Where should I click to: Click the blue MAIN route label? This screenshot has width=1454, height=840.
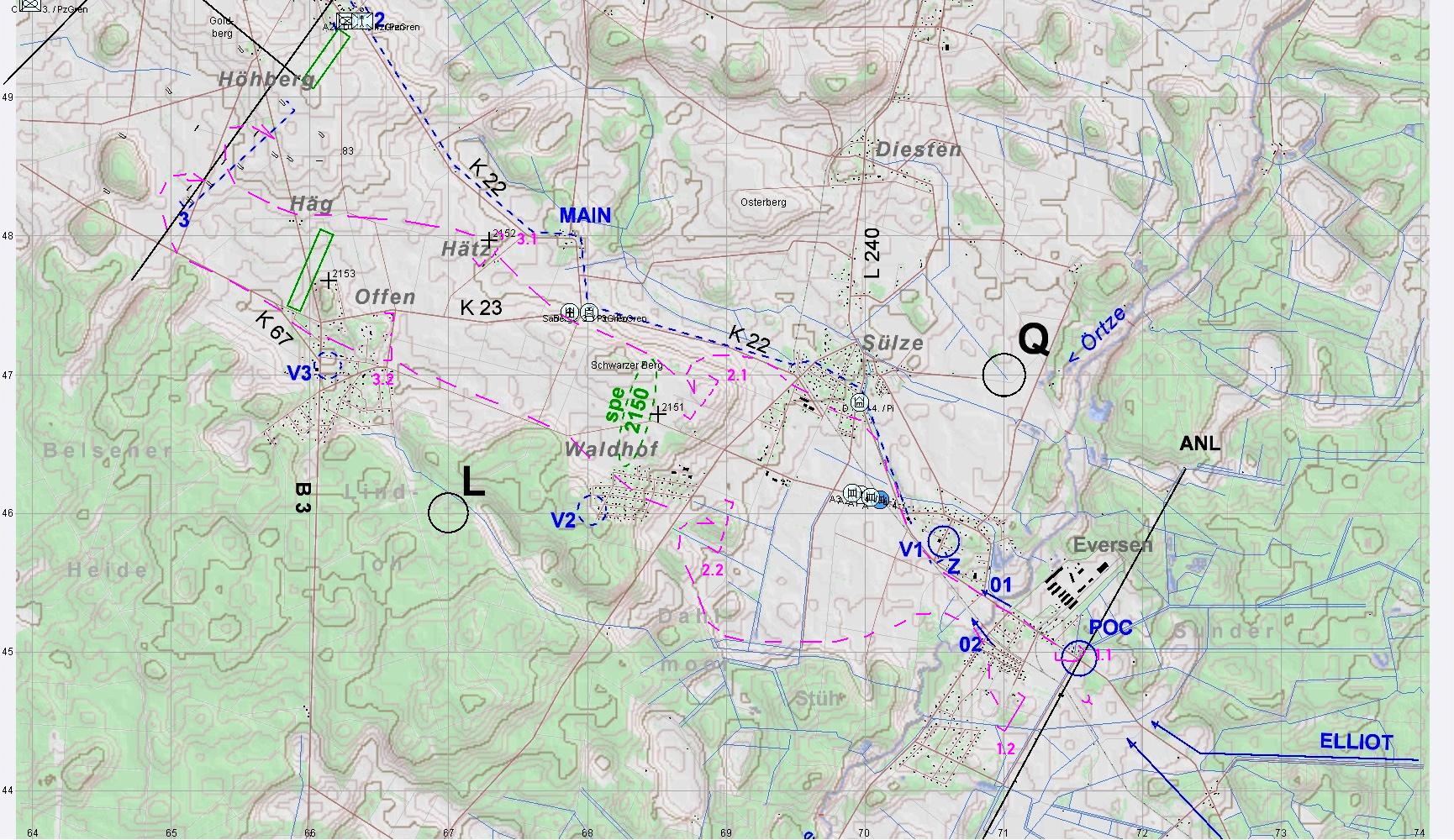coord(585,216)
